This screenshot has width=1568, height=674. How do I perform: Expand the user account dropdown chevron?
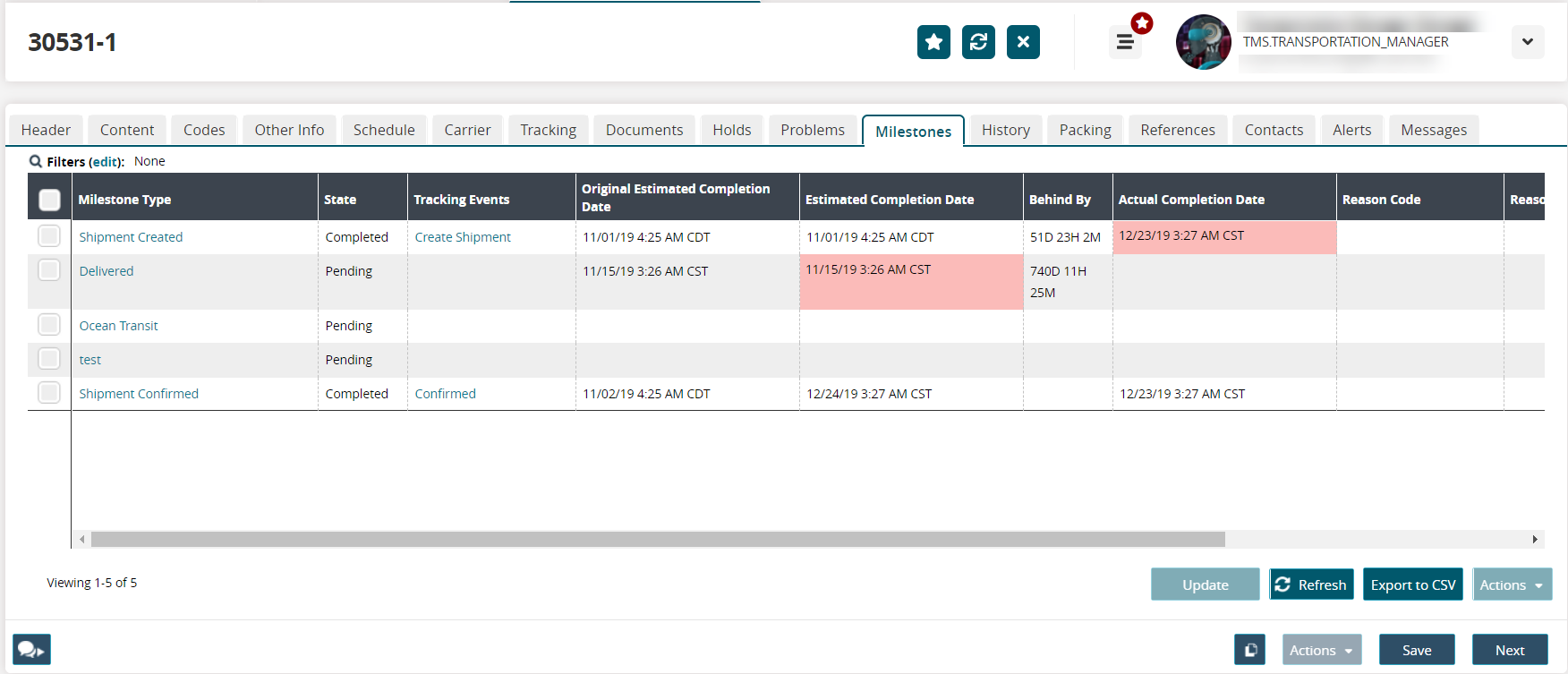(1528, 42)
